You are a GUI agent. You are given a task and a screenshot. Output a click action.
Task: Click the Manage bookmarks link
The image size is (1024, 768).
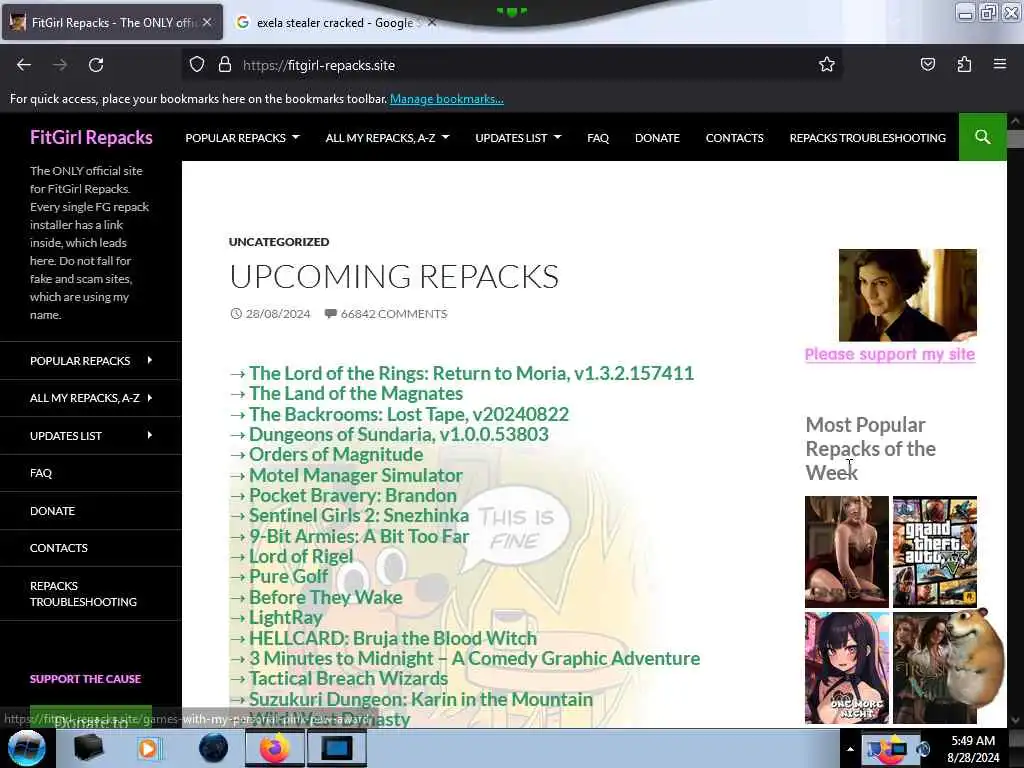[x=447, y=99]
